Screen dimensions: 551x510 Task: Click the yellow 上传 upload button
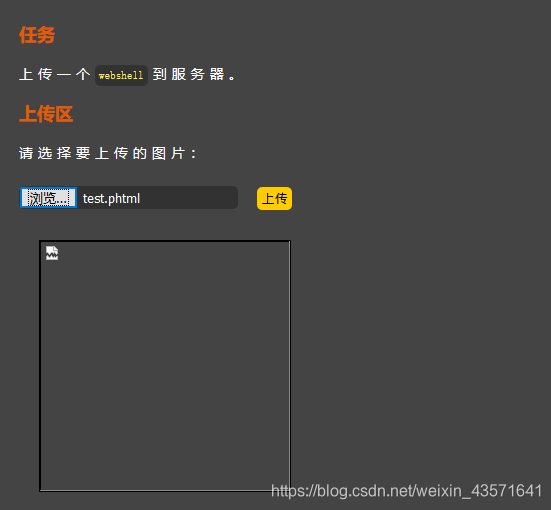[274, 199]
